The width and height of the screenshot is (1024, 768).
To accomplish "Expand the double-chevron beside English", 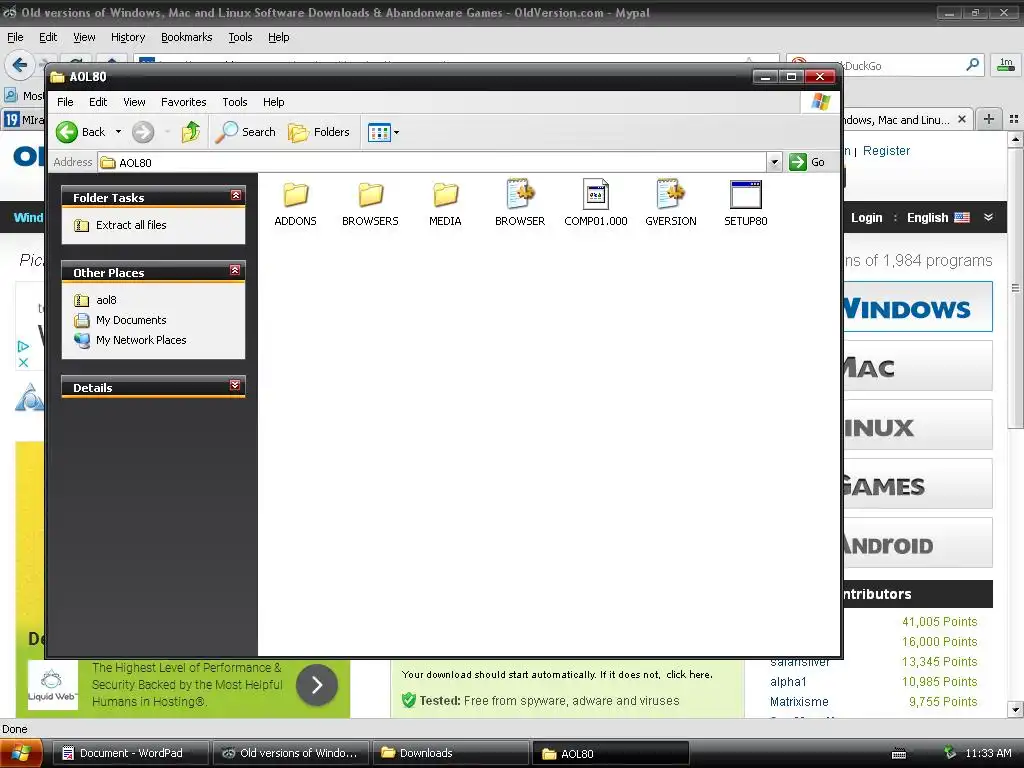I will [988, 217].
